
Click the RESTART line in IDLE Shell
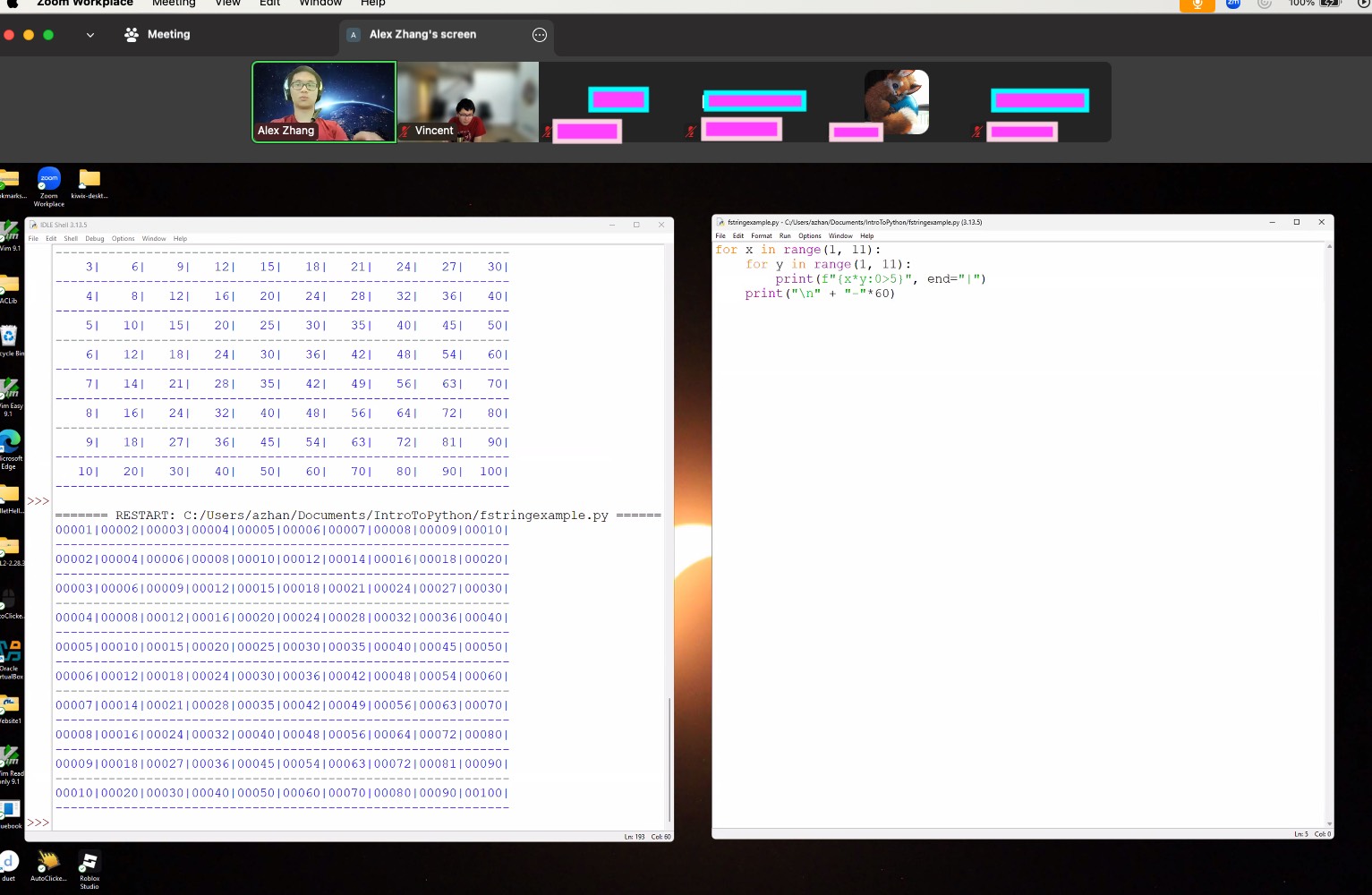(358, 516)
